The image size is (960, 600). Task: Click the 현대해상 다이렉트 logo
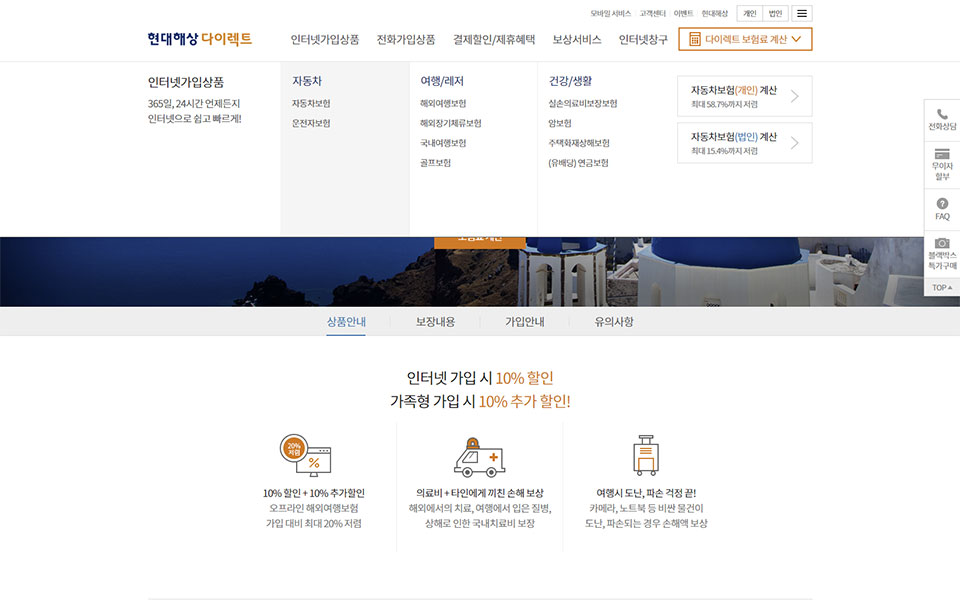(x=199, y=39)
